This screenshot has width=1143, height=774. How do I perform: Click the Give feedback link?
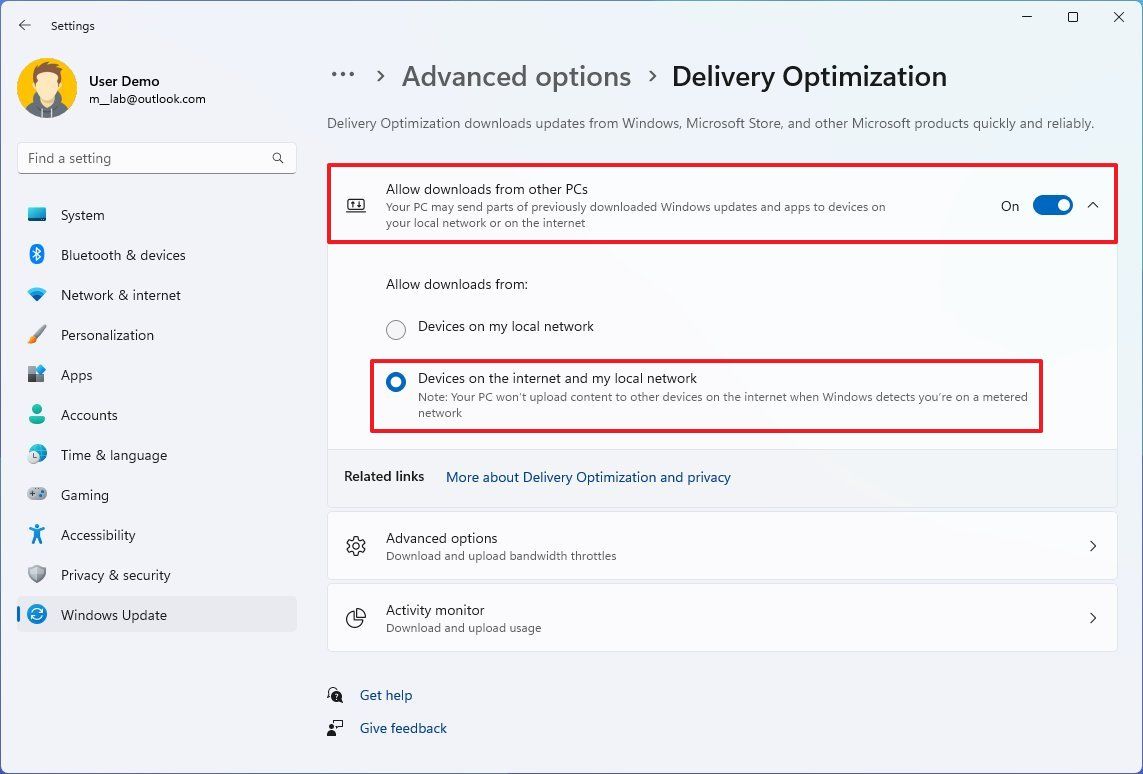[x=403, y=728]
